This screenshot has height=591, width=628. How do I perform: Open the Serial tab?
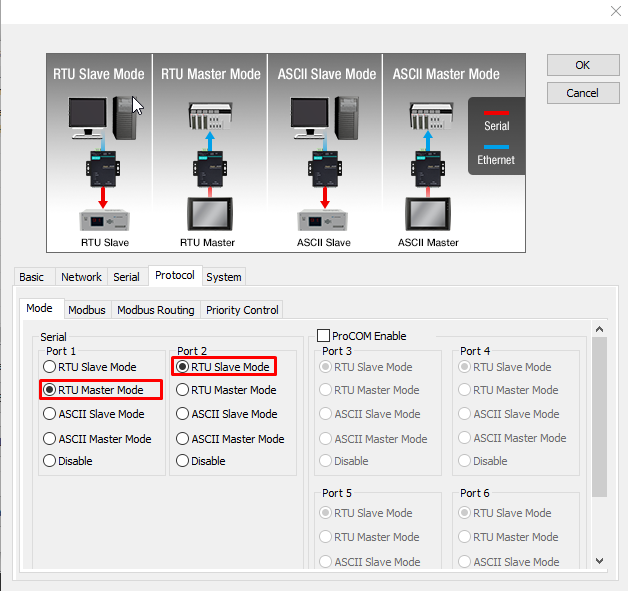[x=126, y=277]
